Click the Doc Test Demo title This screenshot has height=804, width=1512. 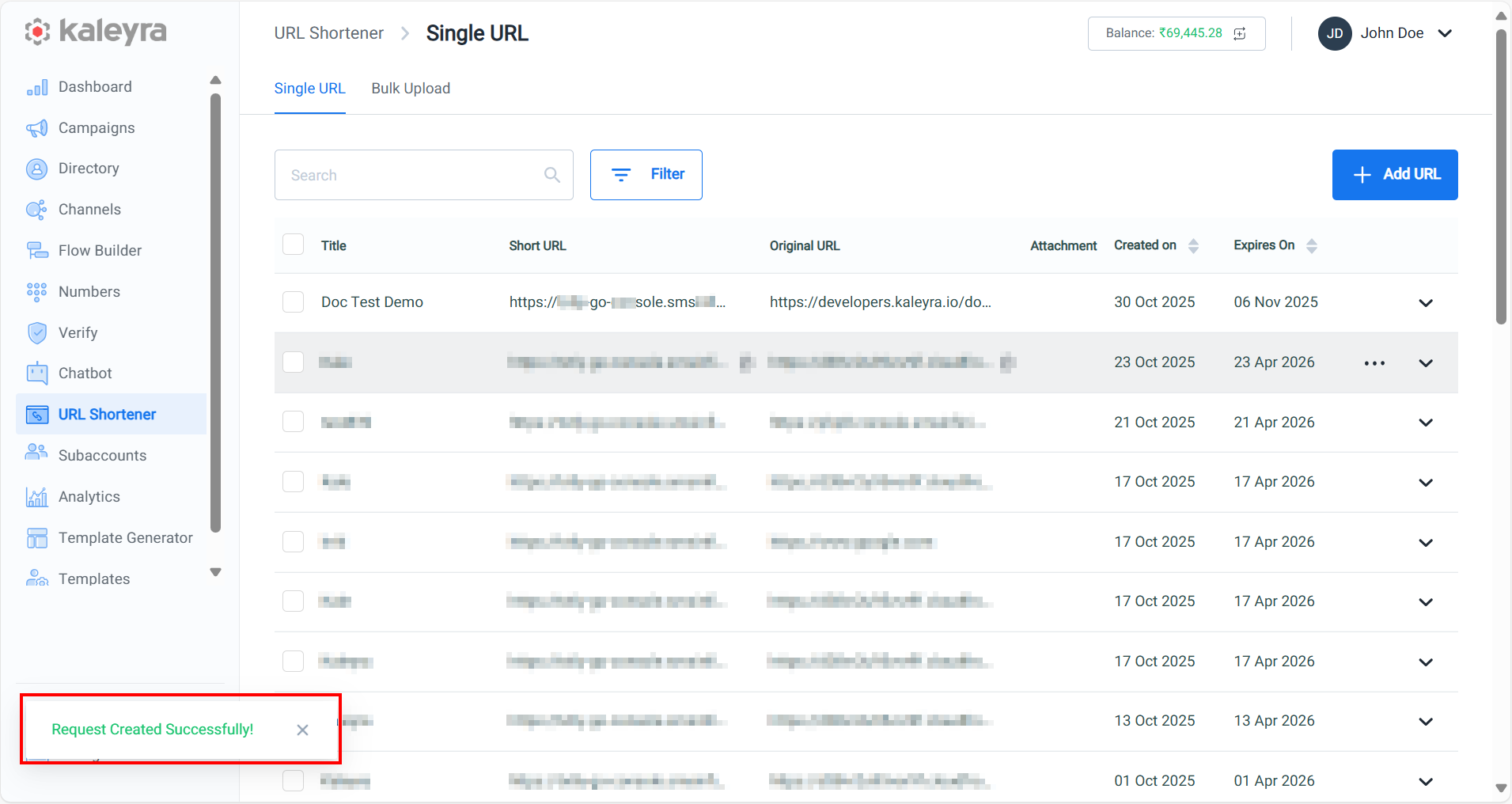point(372,302)
